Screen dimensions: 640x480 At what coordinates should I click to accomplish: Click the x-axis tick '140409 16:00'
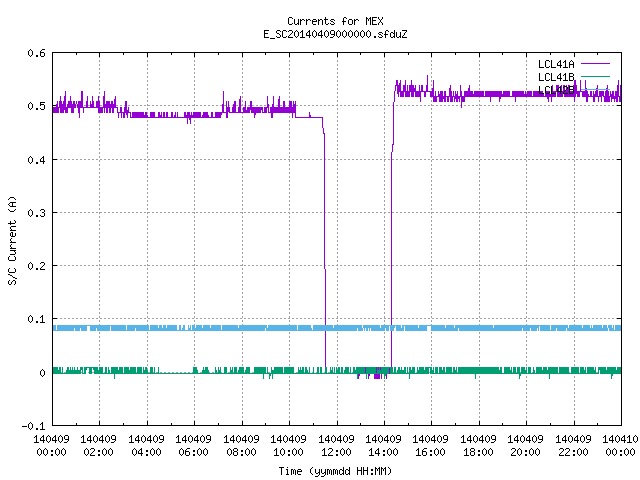point(431,445)
